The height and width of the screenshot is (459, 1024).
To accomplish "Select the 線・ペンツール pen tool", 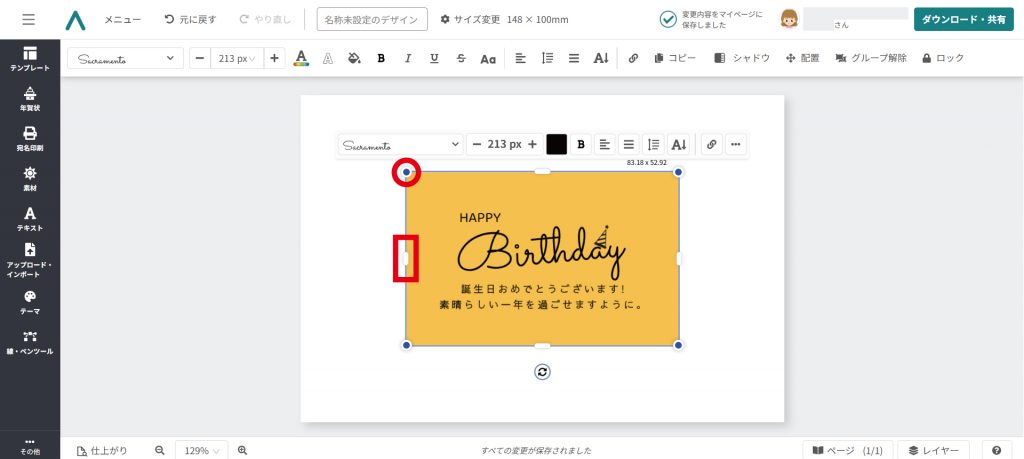I will (x=29, y=342).
